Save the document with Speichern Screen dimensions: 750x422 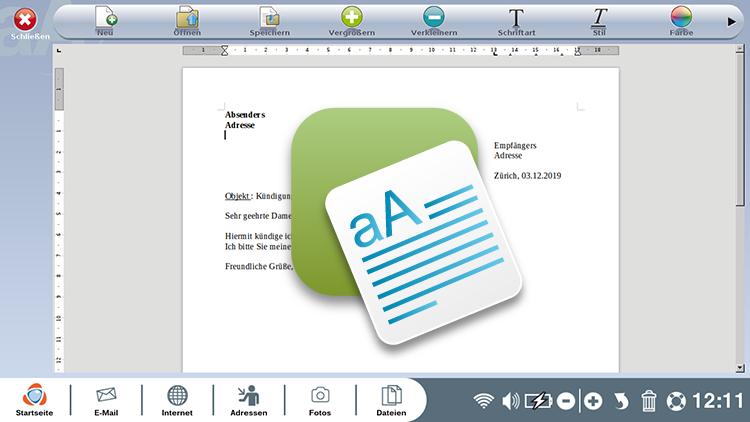(x=269, y=22)
